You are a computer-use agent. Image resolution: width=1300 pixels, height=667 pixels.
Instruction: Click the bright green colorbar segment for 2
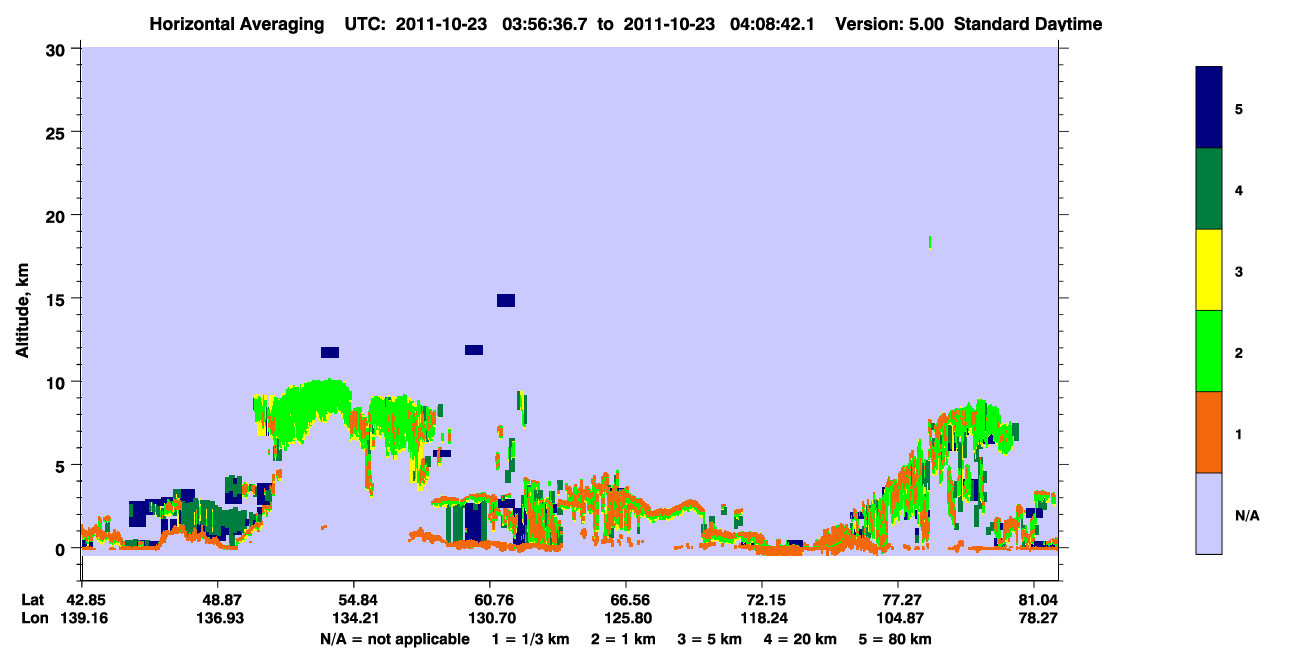tap(1209, 350)
